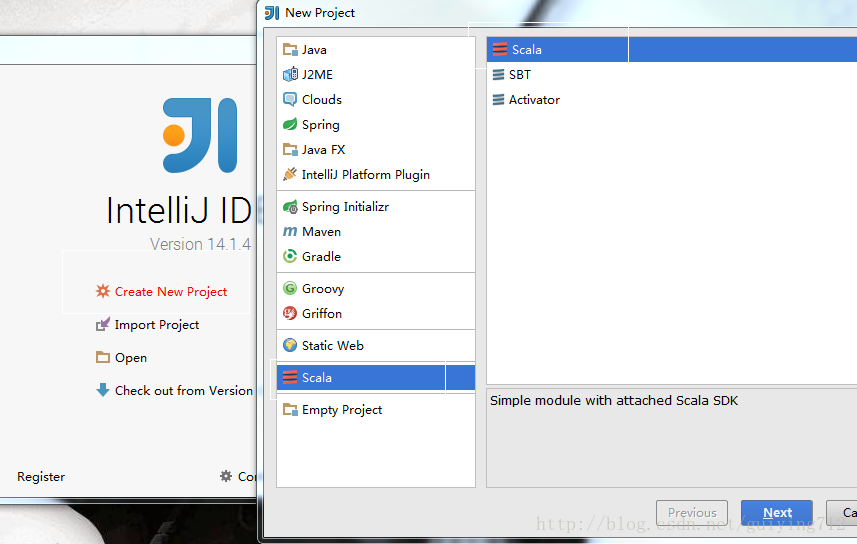Select Scala category in left list

click(x=375, y=377)
